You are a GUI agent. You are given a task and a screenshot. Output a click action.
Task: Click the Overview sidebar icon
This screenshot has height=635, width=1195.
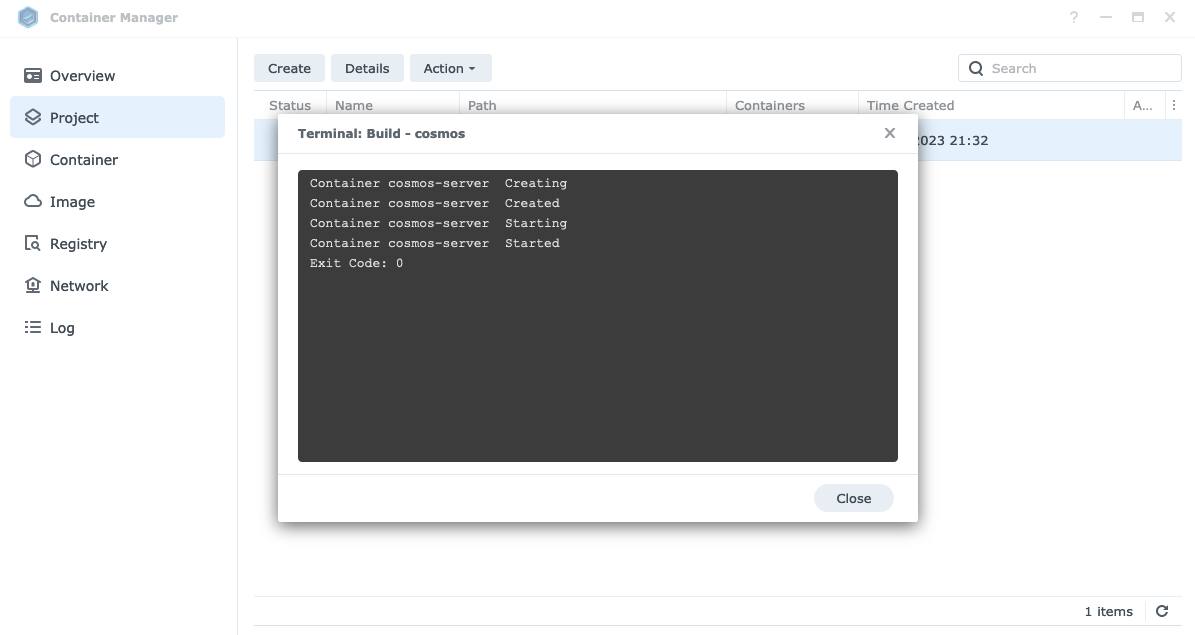(33, 76)
